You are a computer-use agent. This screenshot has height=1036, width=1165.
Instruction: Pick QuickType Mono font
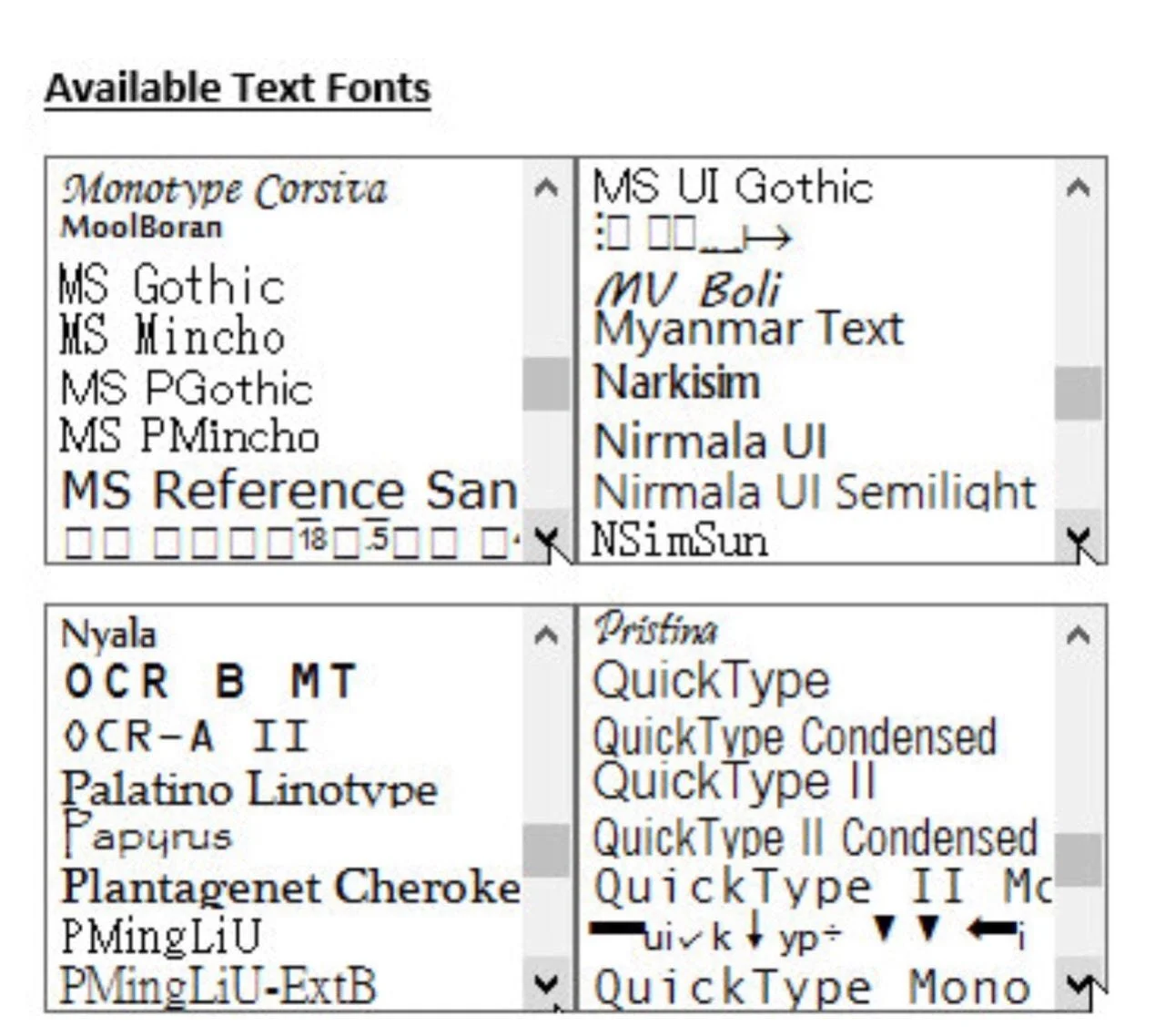812,987
